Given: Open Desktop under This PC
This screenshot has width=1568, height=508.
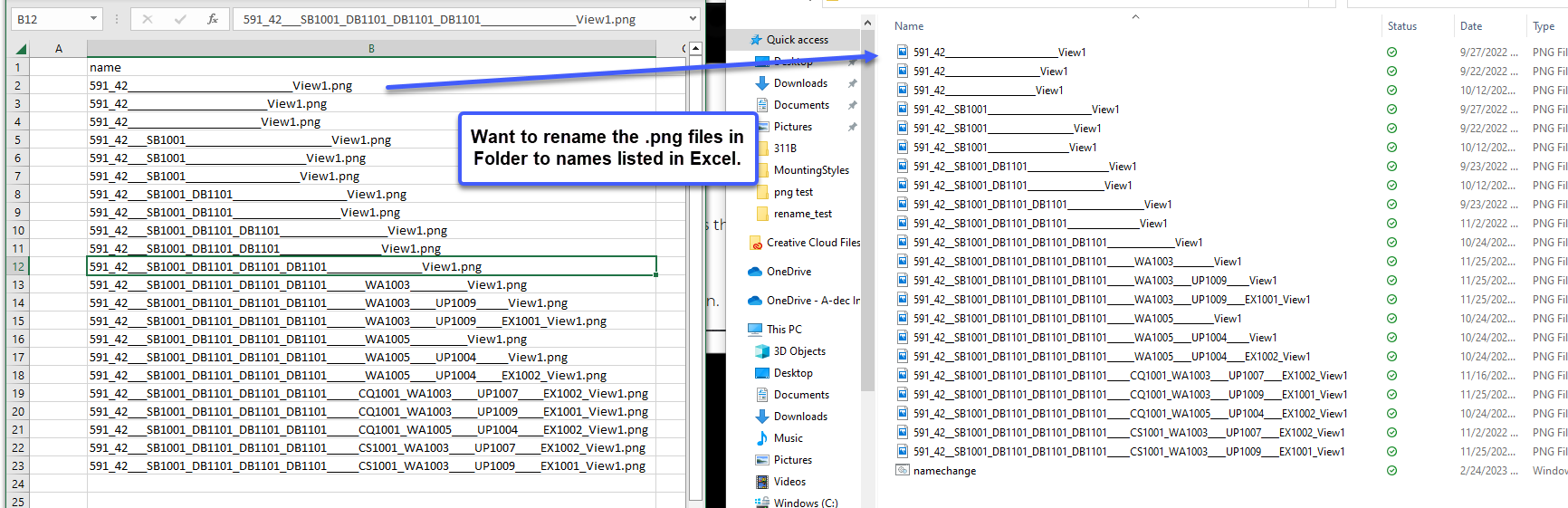Looking at the screenshot, I should [793, 373].
